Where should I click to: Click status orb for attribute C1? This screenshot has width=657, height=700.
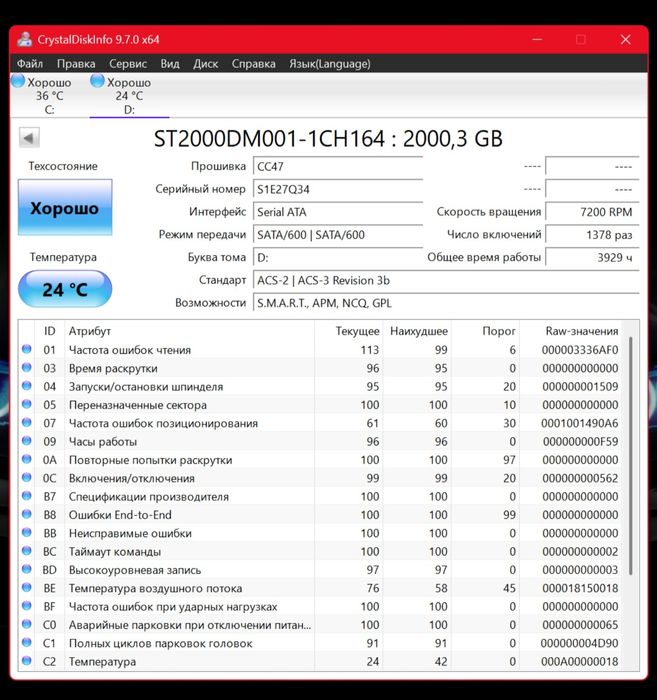tap(26, 642)
